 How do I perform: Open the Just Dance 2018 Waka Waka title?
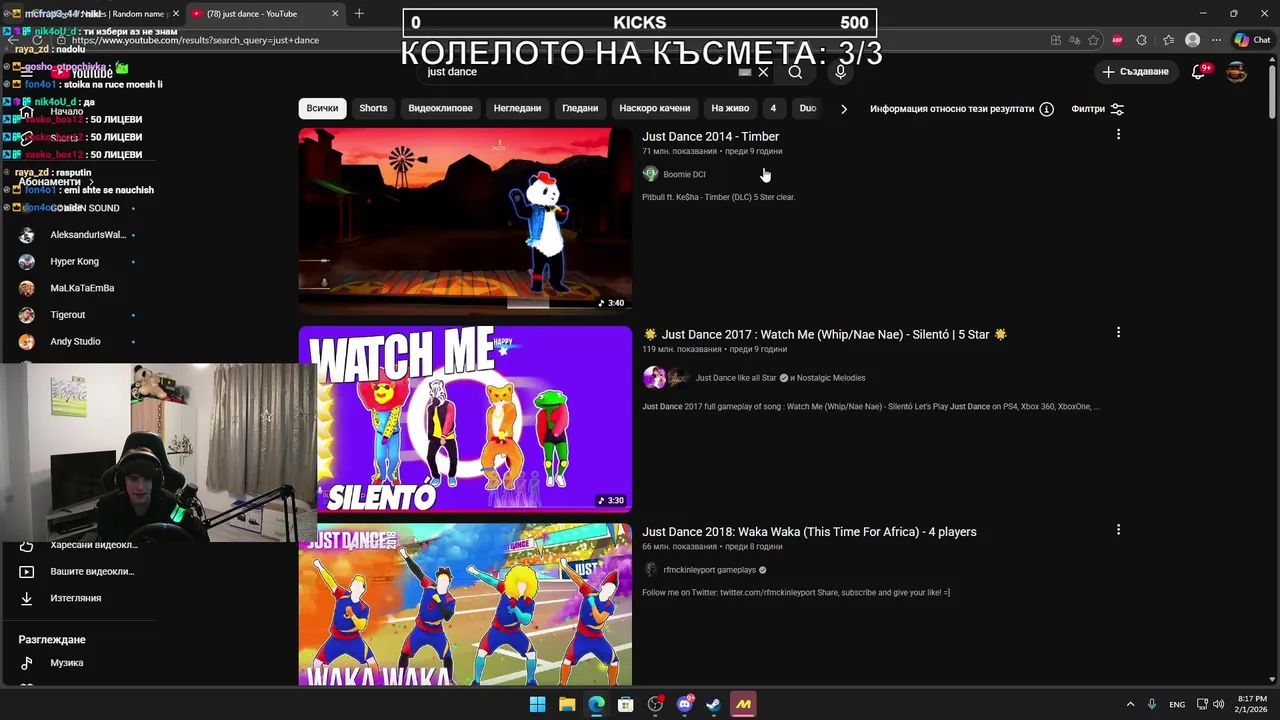pos(809,532)
